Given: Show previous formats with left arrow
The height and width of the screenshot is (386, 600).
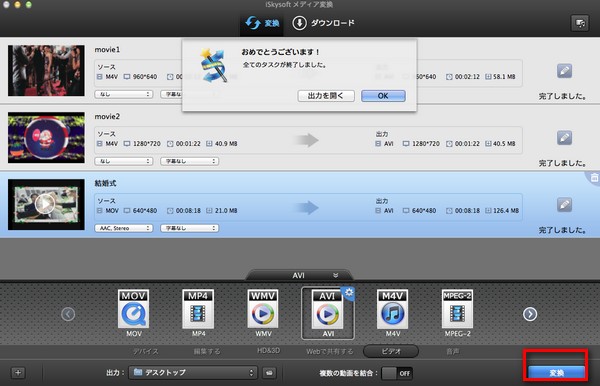Looking at the screenshot, I should point(68,314).
